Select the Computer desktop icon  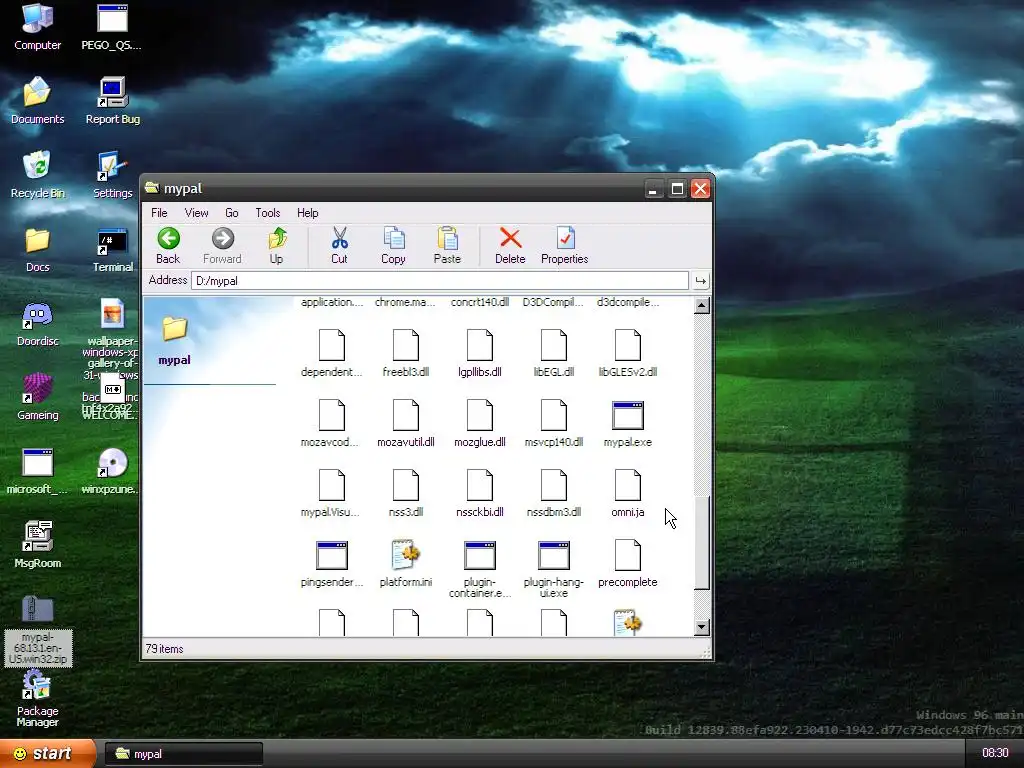(37, 27)
